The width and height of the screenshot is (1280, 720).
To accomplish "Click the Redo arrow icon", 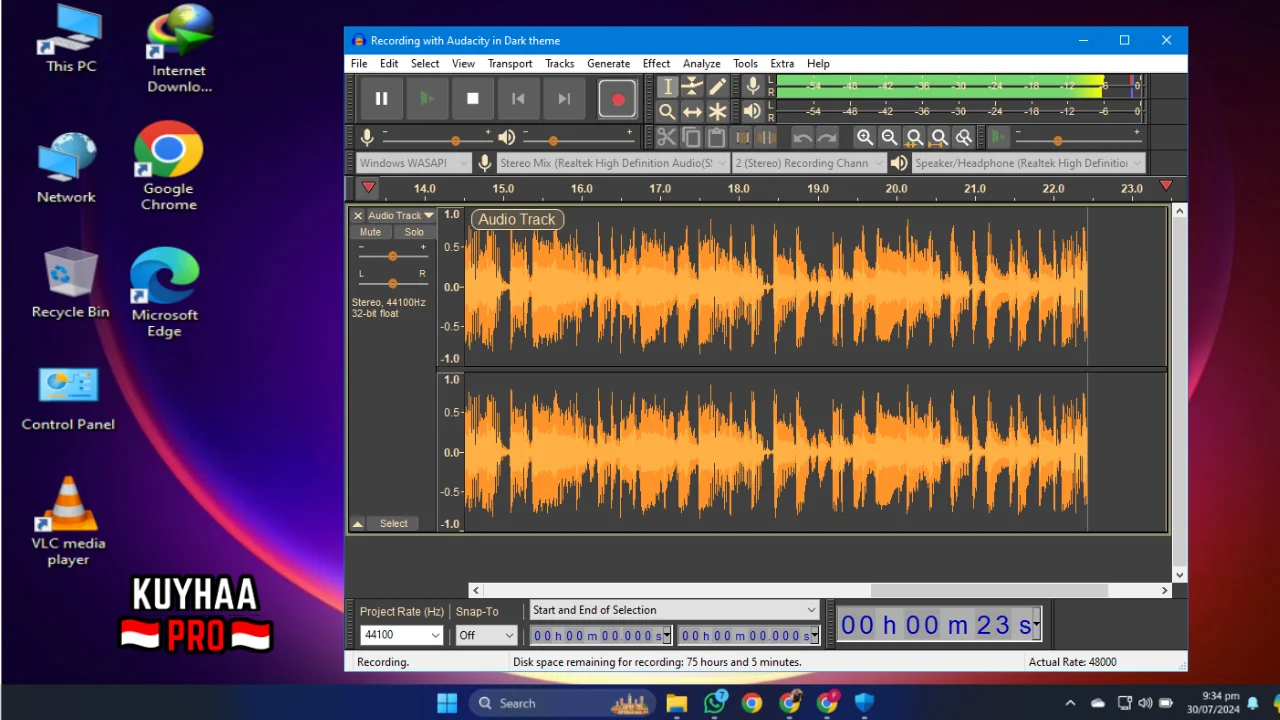I will [x=827, y=137].
